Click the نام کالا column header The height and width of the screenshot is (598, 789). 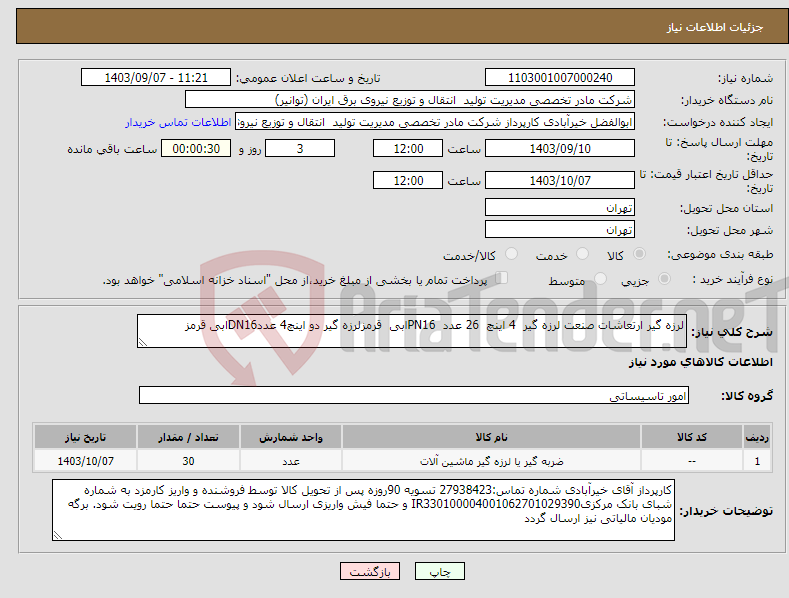click(491, 437)
